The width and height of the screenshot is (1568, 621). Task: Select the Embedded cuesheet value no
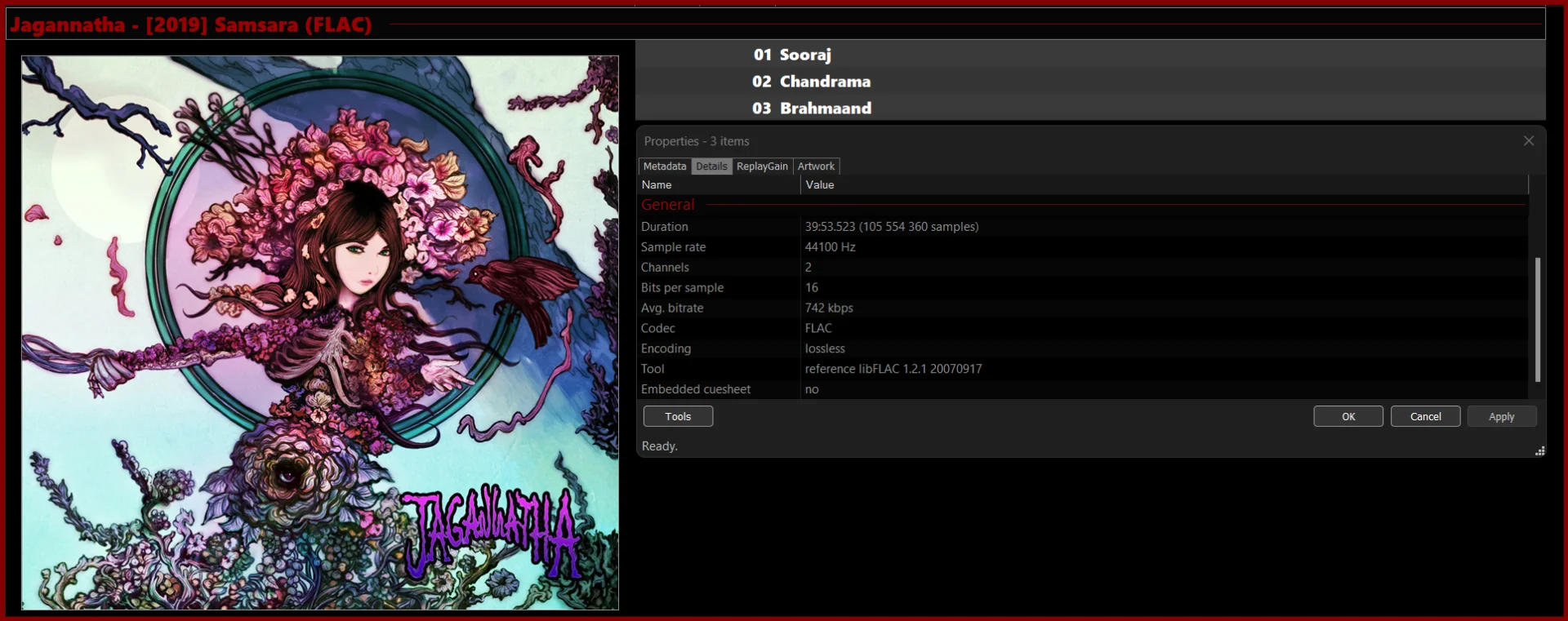click(x=812, y=390)
